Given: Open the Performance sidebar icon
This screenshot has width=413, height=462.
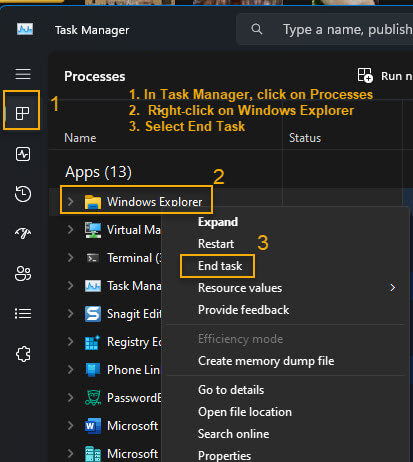Looking at the screenshot, I should [23, 154].
